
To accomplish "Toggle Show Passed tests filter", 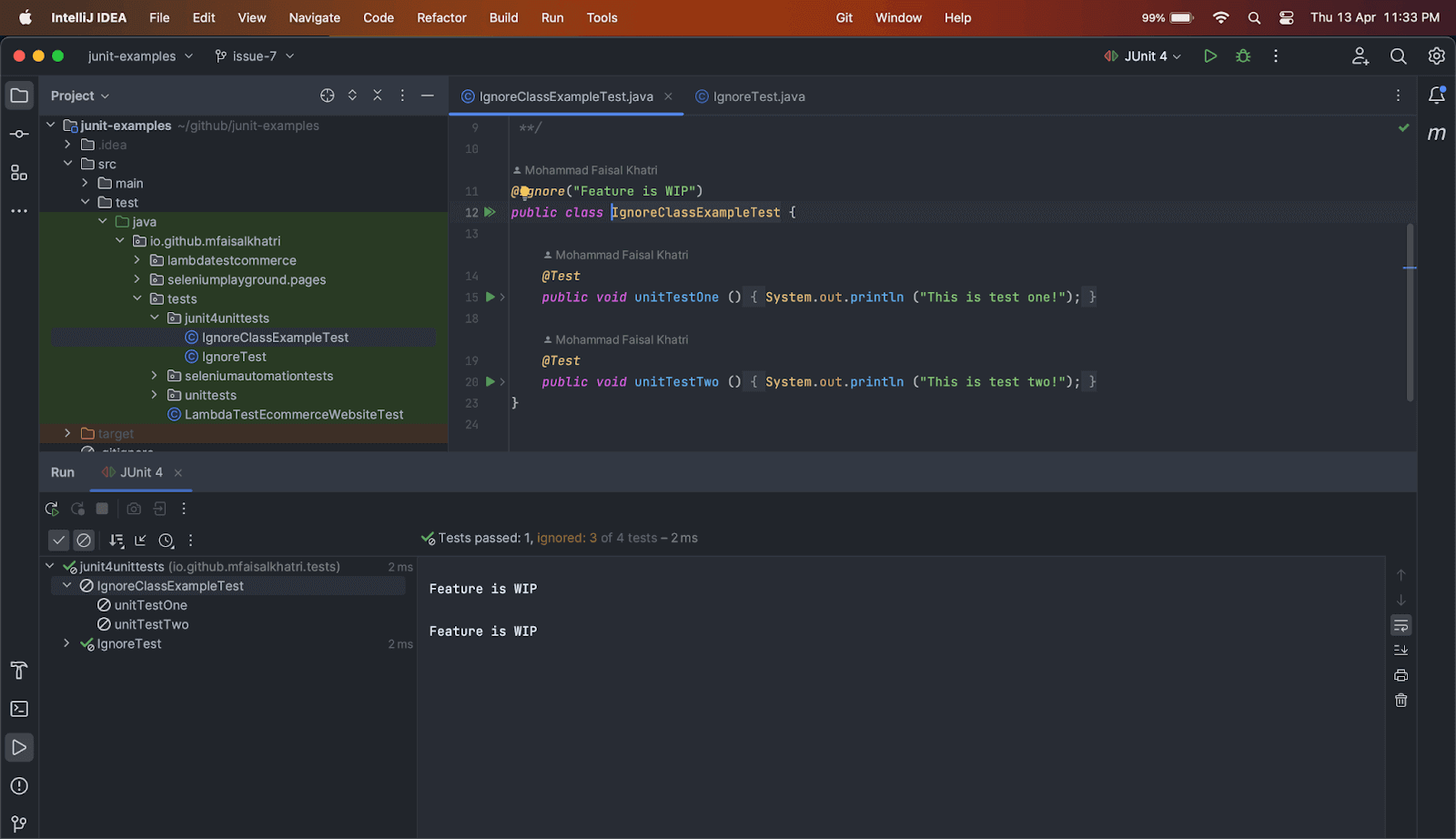I will pyautogui.click(x=59, y=541).
